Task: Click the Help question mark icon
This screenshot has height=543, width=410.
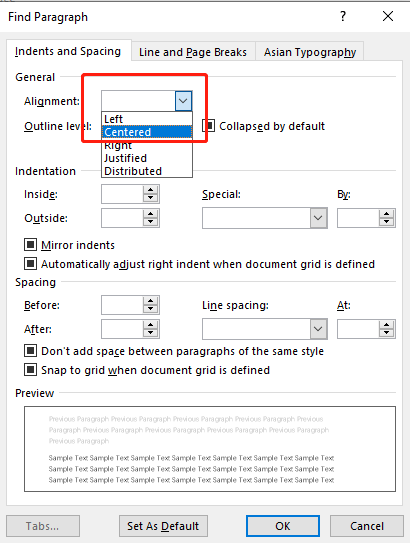Action: [x=343, y=16]
